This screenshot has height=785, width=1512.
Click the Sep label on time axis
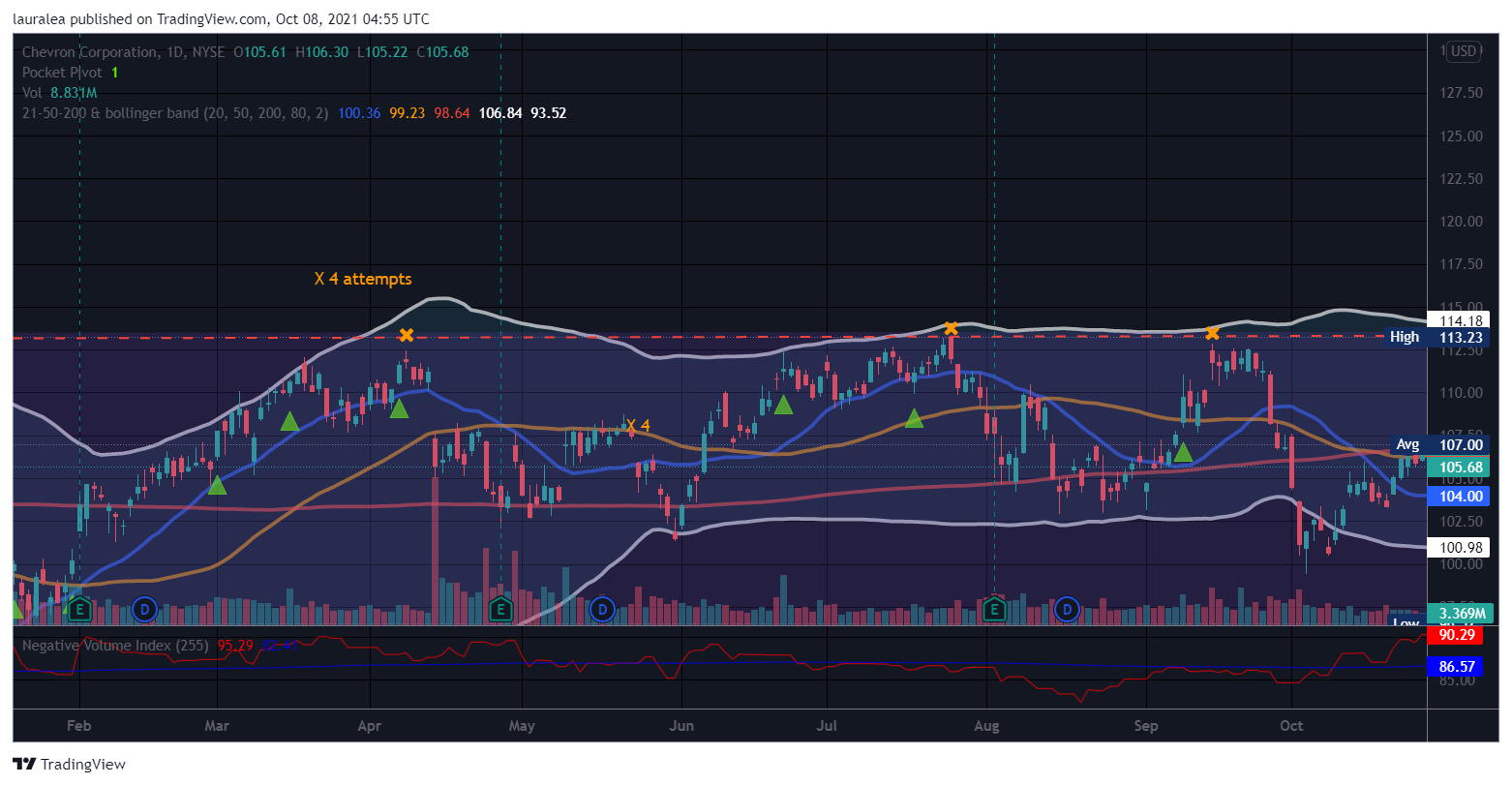point(1146,726)
